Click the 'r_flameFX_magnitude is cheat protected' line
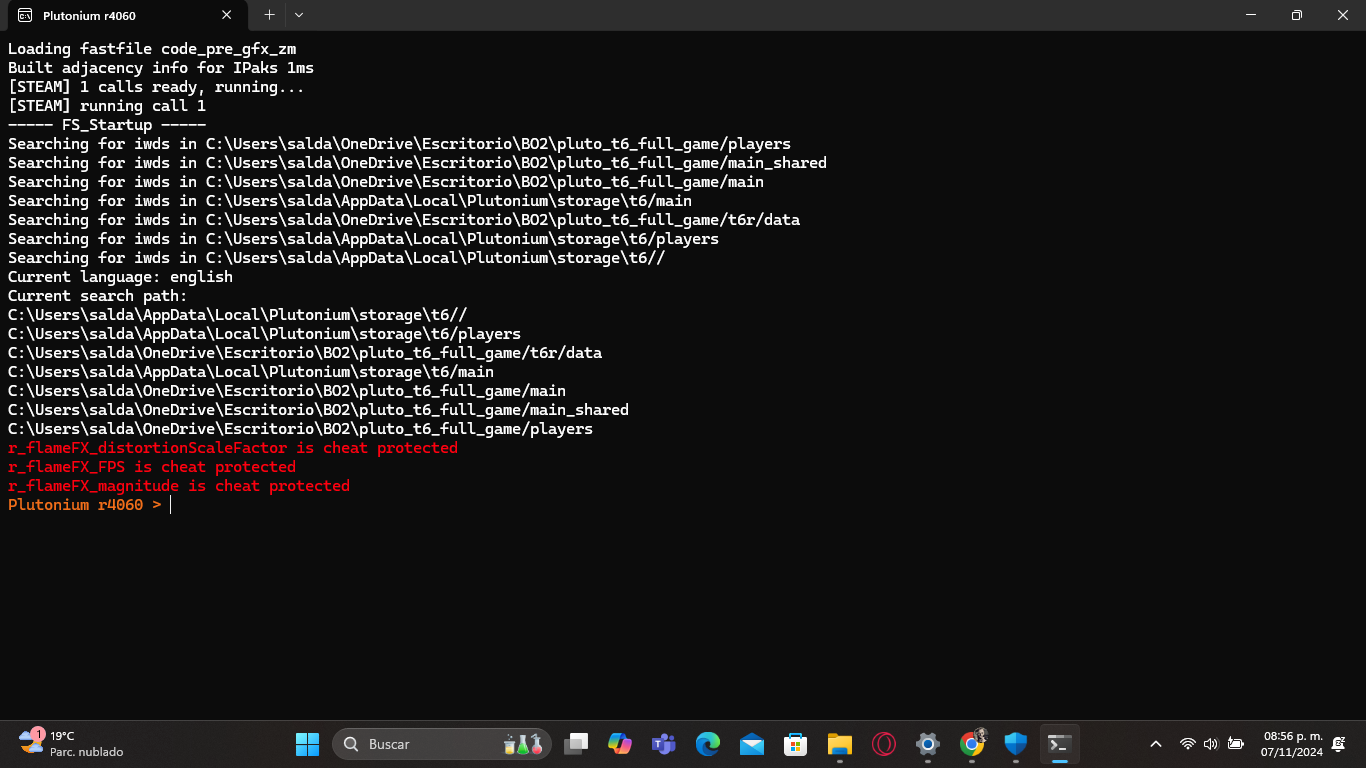This screenshot has width=1366, height=768. coord(179,486)
